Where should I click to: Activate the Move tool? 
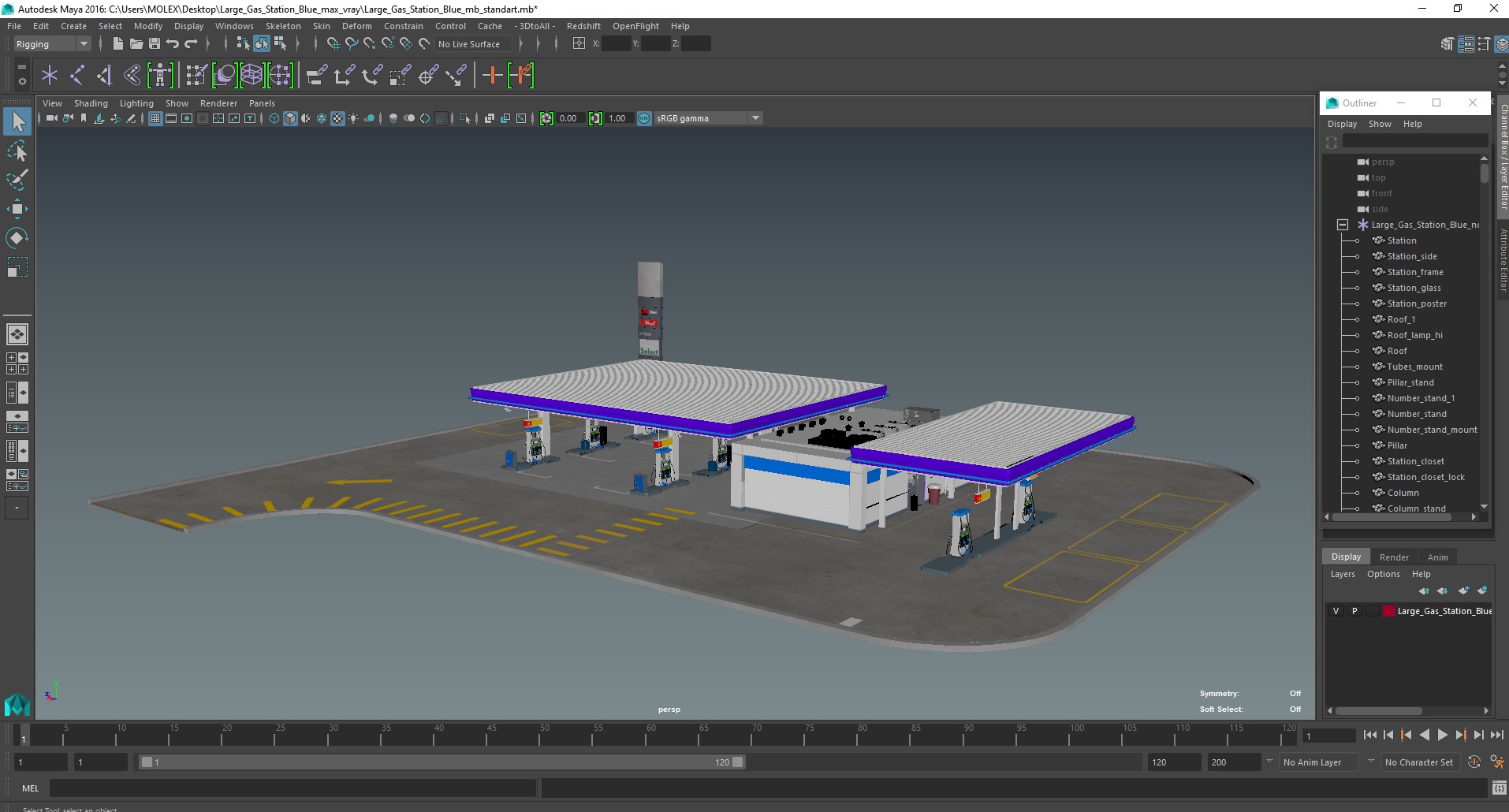pyautogui.click(x=17, y=209)
